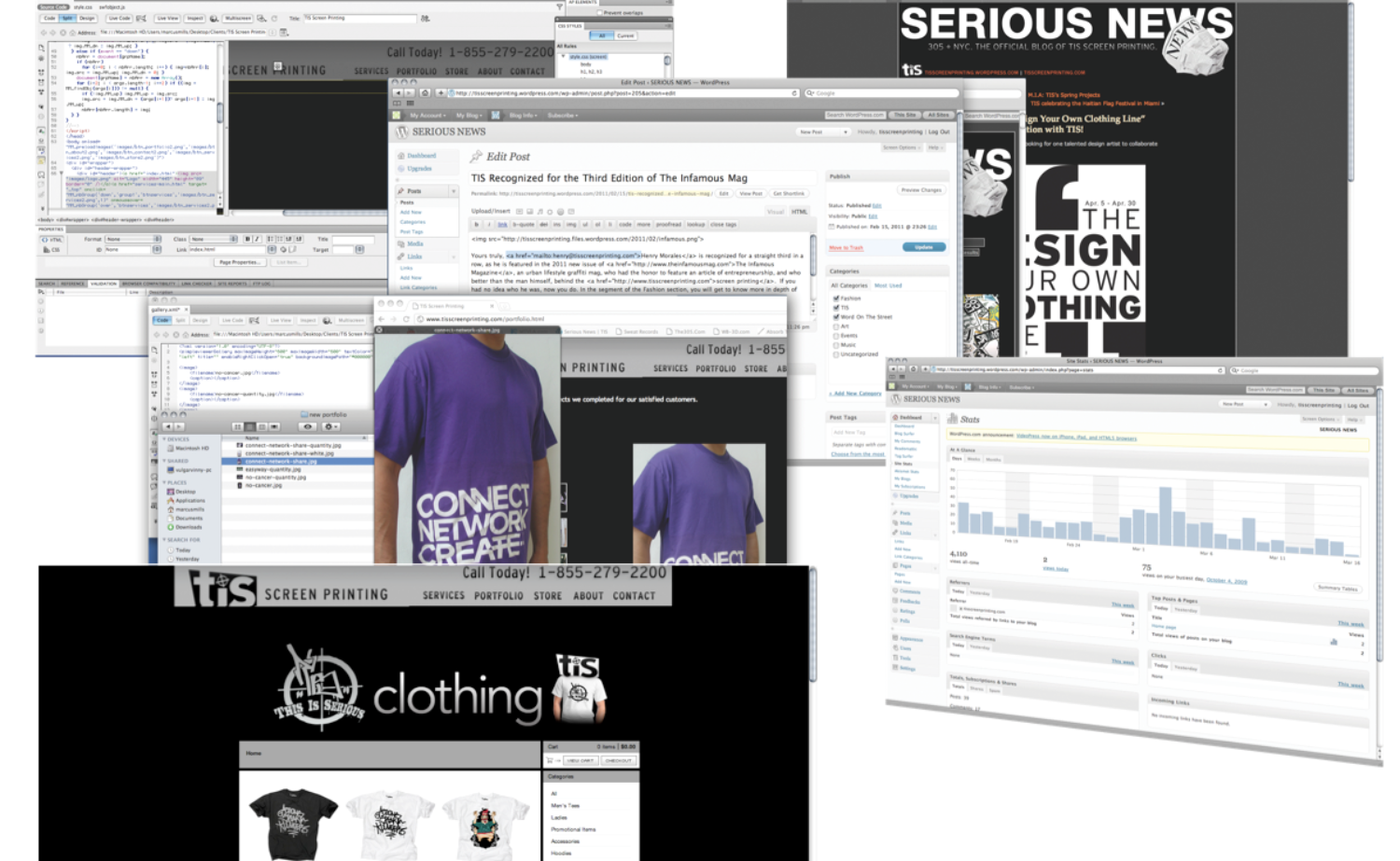Click the globe preview icon in top Dreamweaver toolbar
Screen dimensions: 1400x861
pos(214,19)
